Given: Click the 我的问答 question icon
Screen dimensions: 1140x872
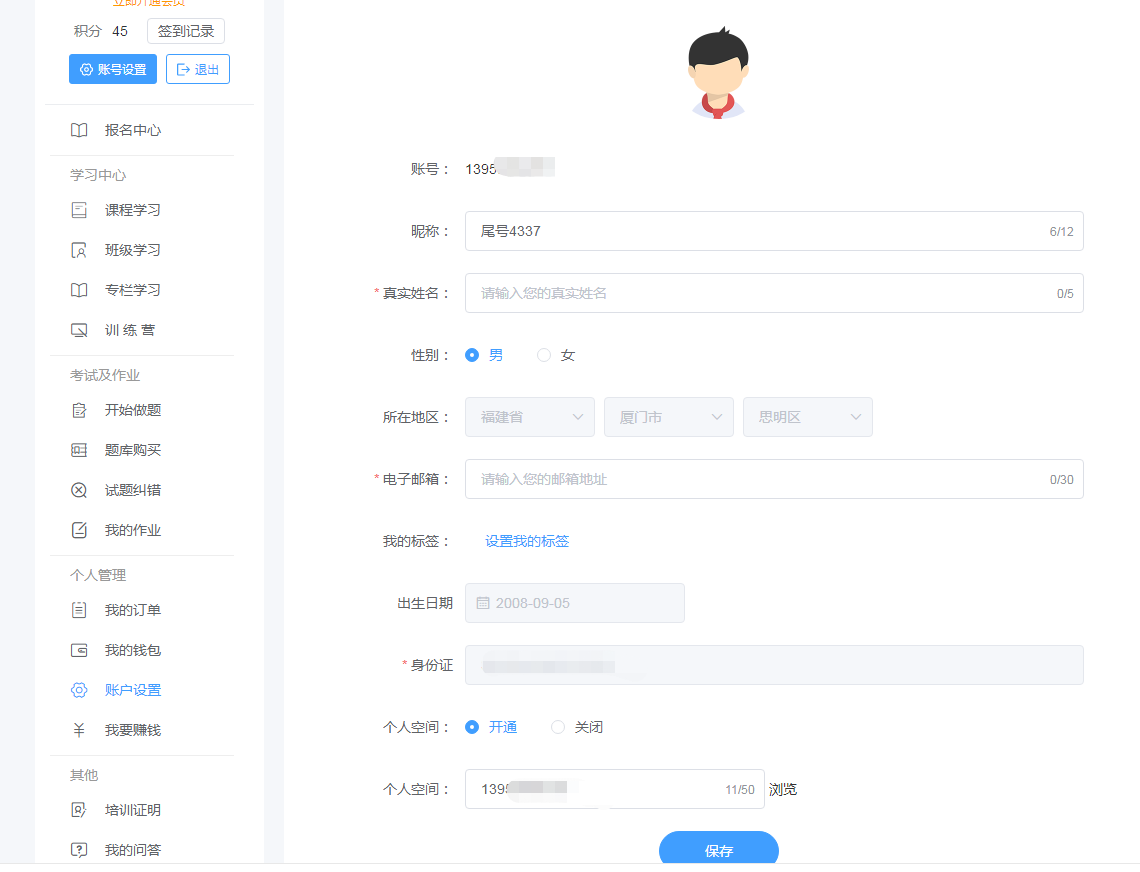Looking at the screenshot, I should [79, 850].
